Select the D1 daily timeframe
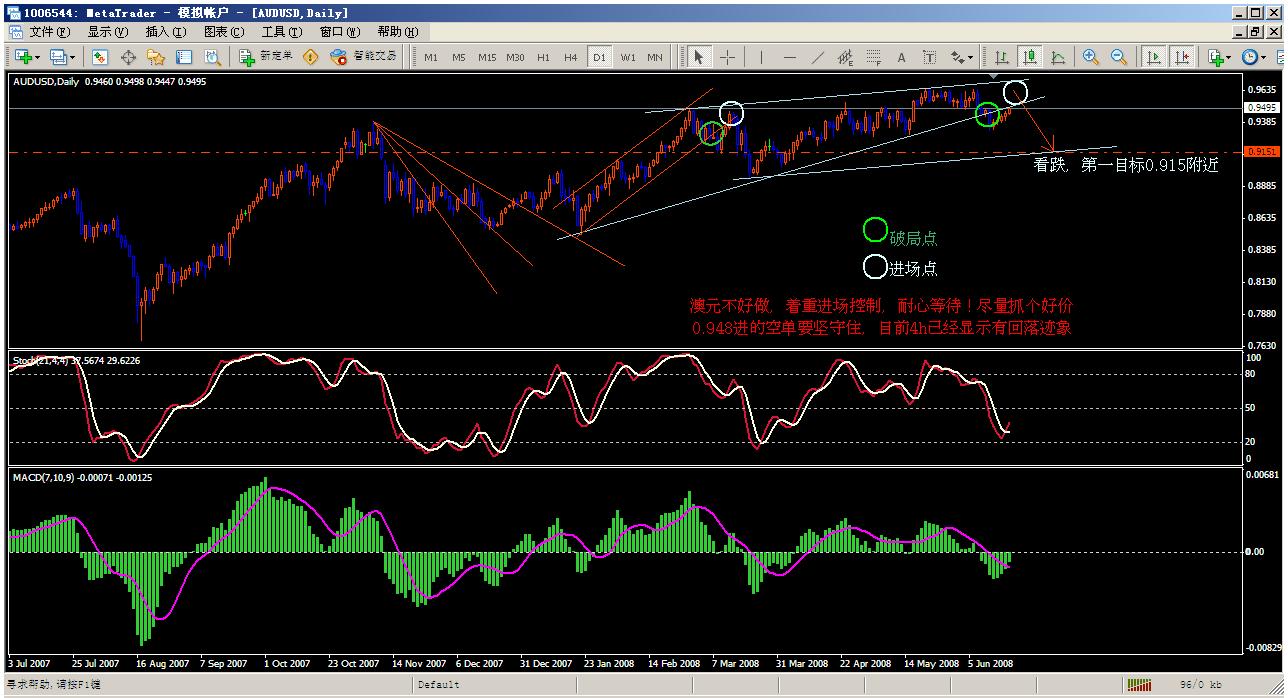1288x698 pixels. [599, 57]
